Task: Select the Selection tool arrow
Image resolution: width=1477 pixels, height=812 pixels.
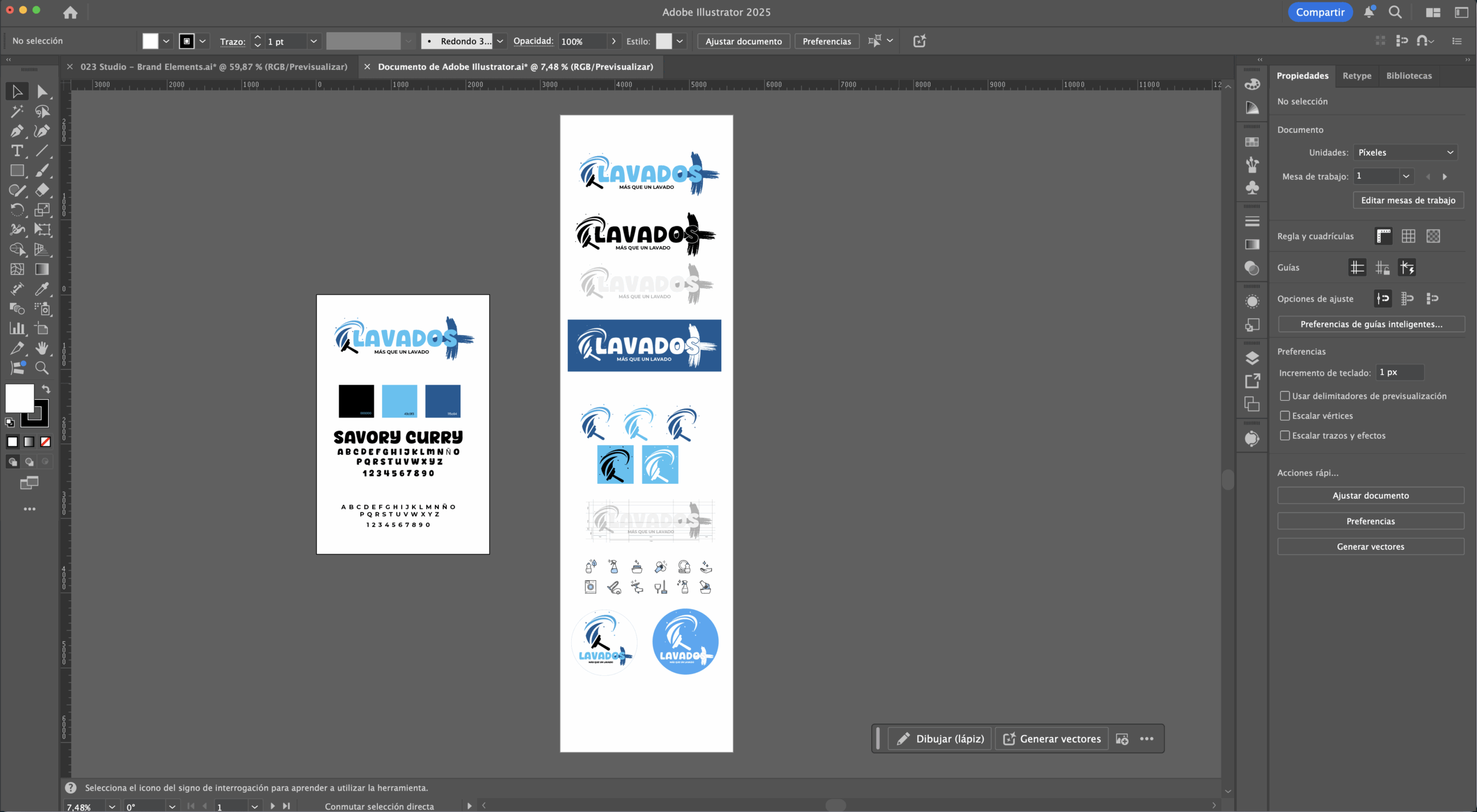Action: coord(17,92)
